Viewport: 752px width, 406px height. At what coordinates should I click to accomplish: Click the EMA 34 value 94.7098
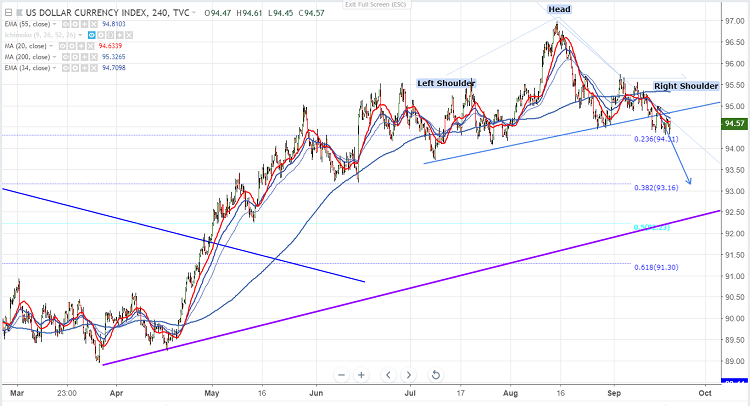tap(114, 68)
